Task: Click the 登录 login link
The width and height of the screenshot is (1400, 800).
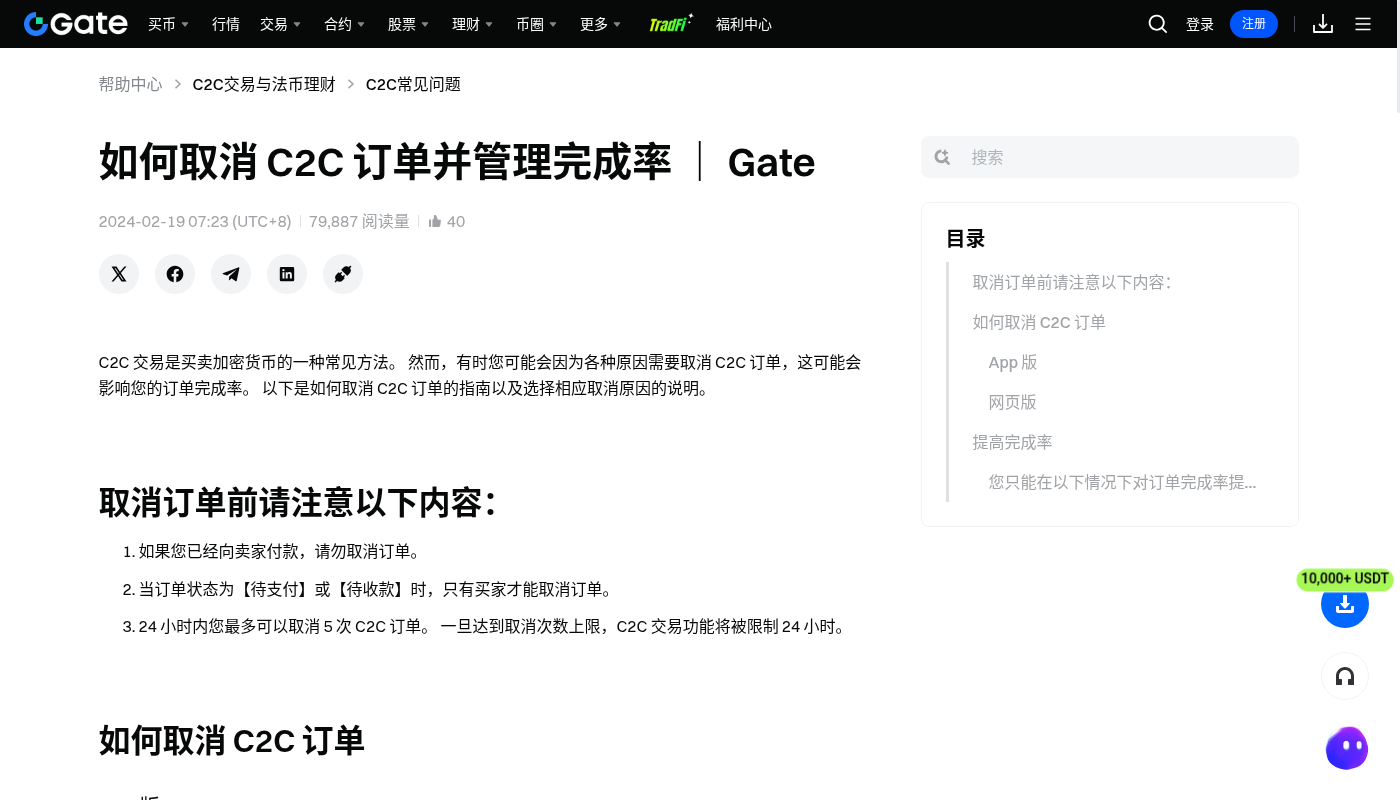Action: coord(1200,24)
